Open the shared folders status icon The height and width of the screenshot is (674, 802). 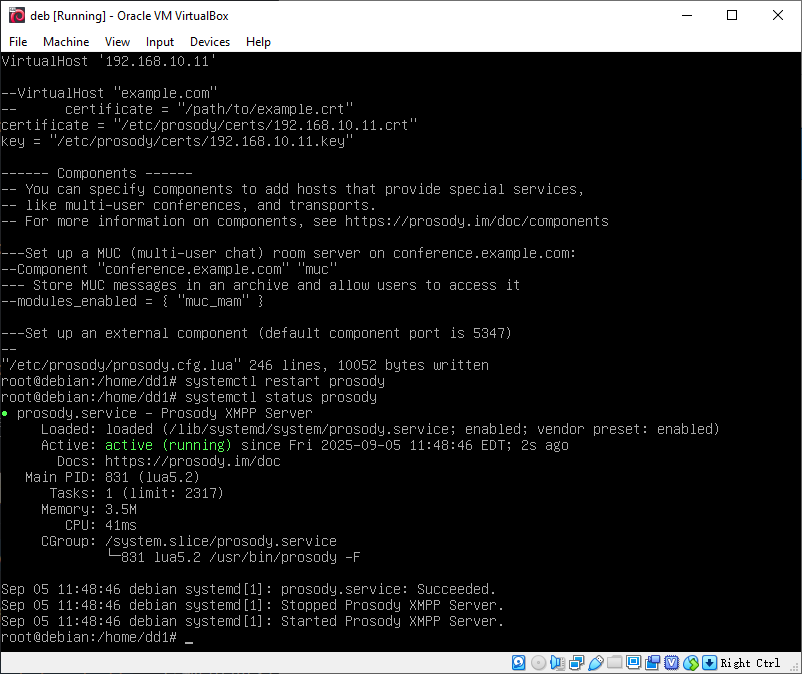pos(615,663)
